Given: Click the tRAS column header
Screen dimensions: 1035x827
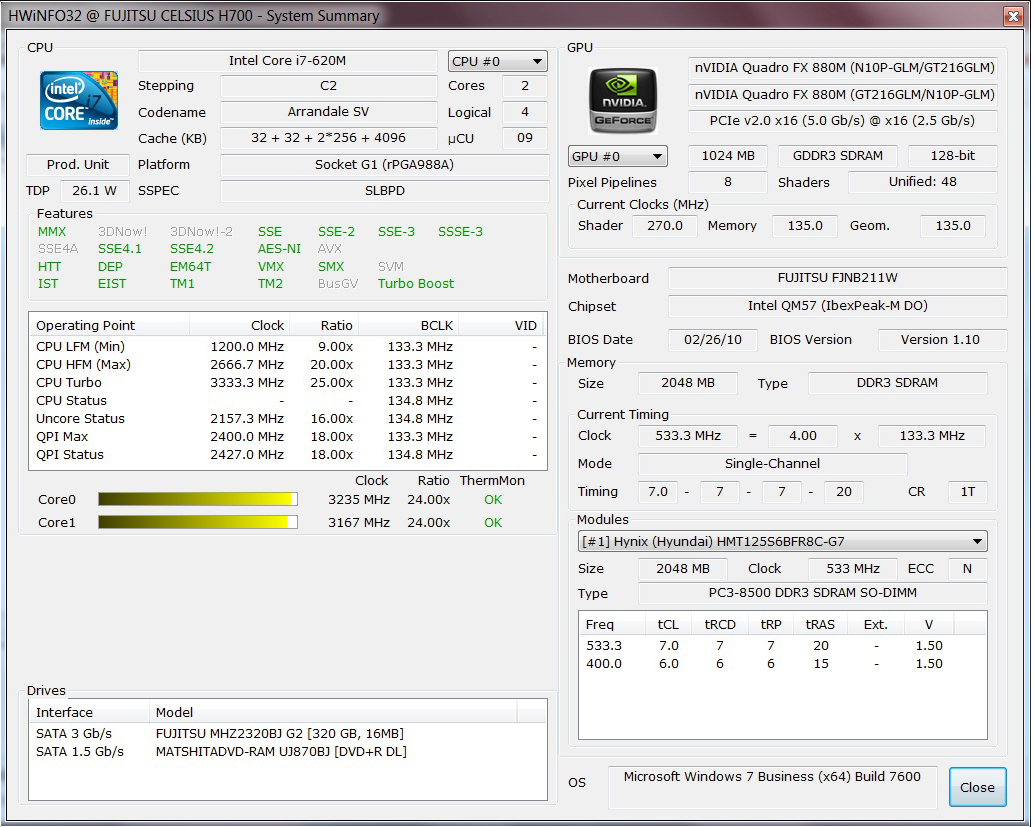Looking at the screenshot, I should tap(820, 625).
